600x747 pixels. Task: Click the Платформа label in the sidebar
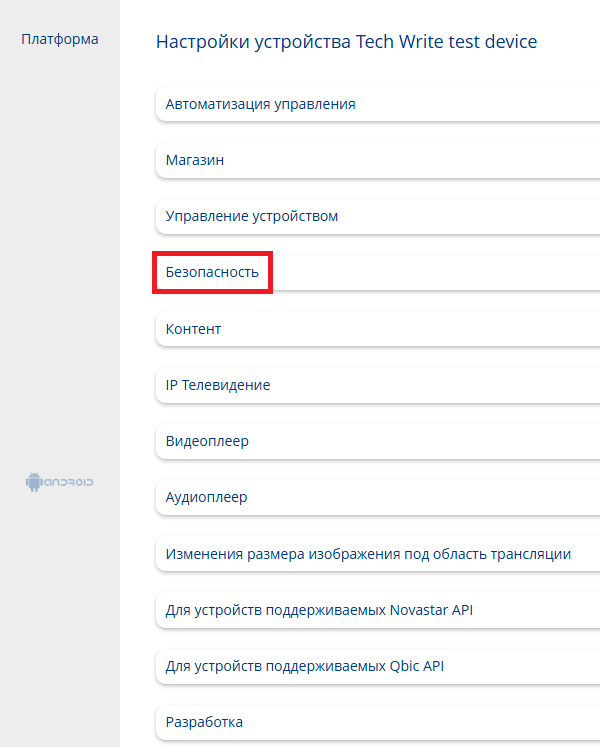(x=60, y=40)
